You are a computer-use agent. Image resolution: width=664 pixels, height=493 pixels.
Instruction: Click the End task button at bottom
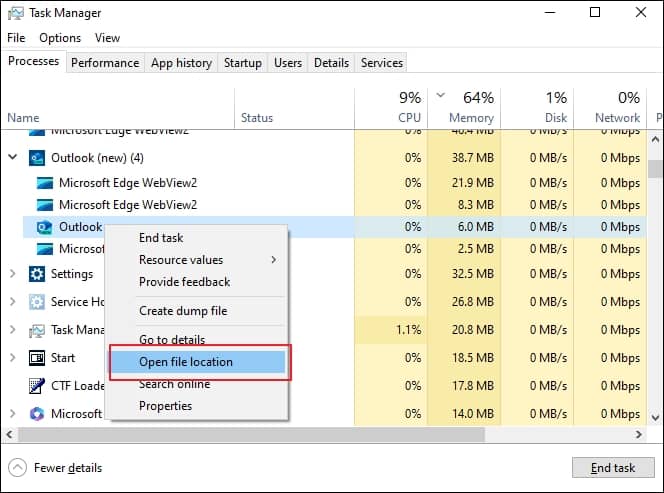pos(613,468)
